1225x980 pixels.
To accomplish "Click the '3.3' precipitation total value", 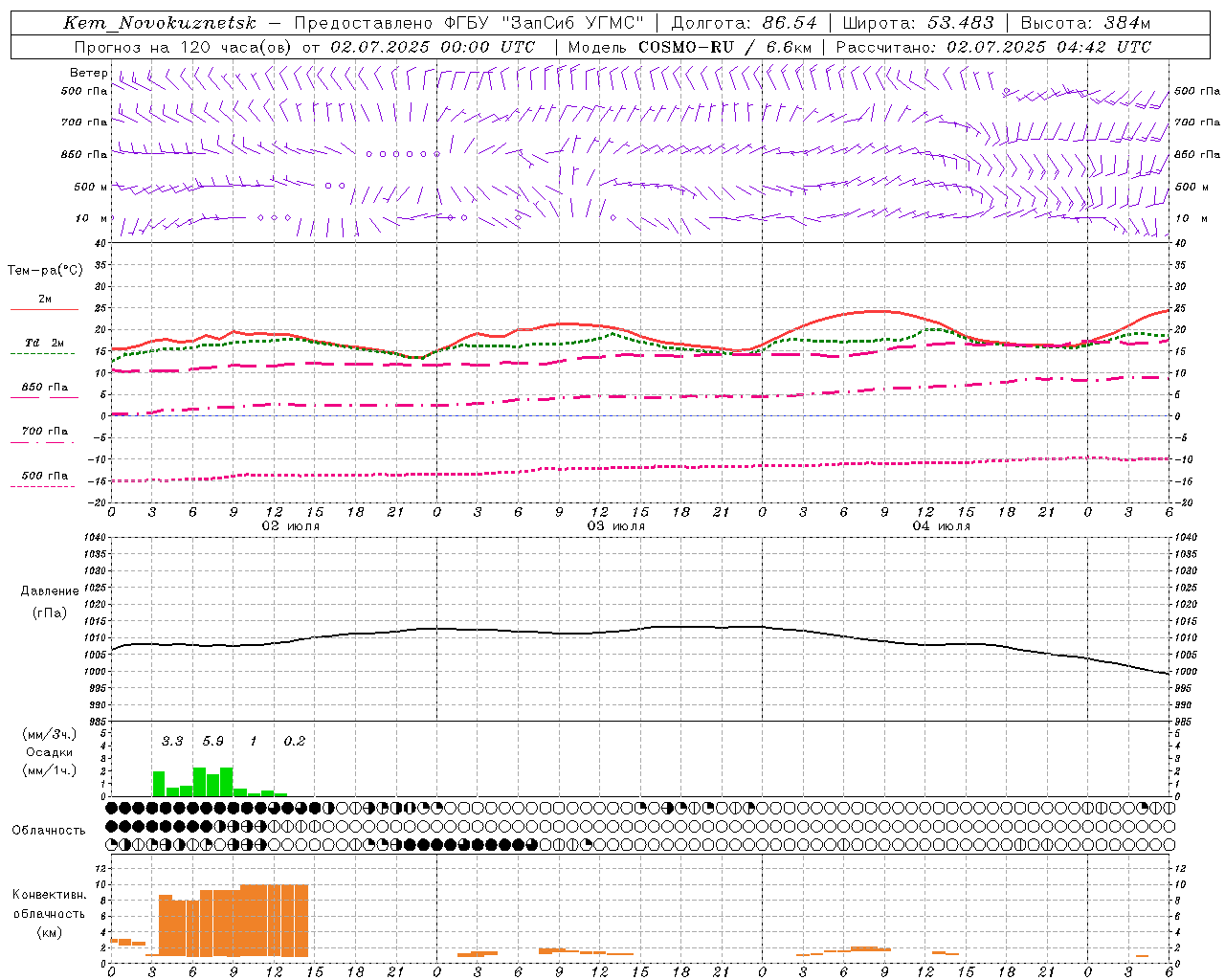I will [x=172, y=741].
